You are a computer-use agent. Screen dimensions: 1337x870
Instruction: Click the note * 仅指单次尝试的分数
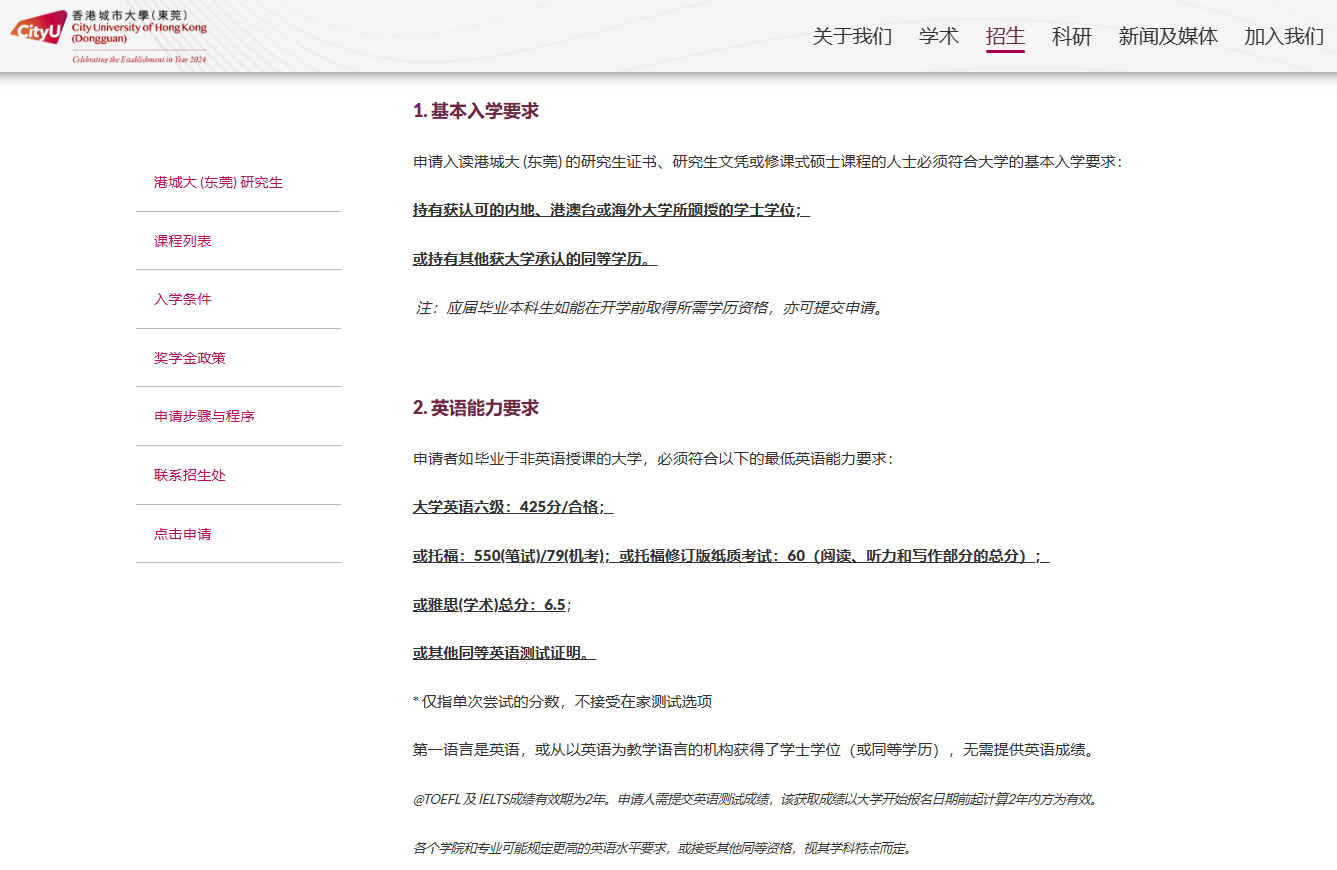coord(562,701)
